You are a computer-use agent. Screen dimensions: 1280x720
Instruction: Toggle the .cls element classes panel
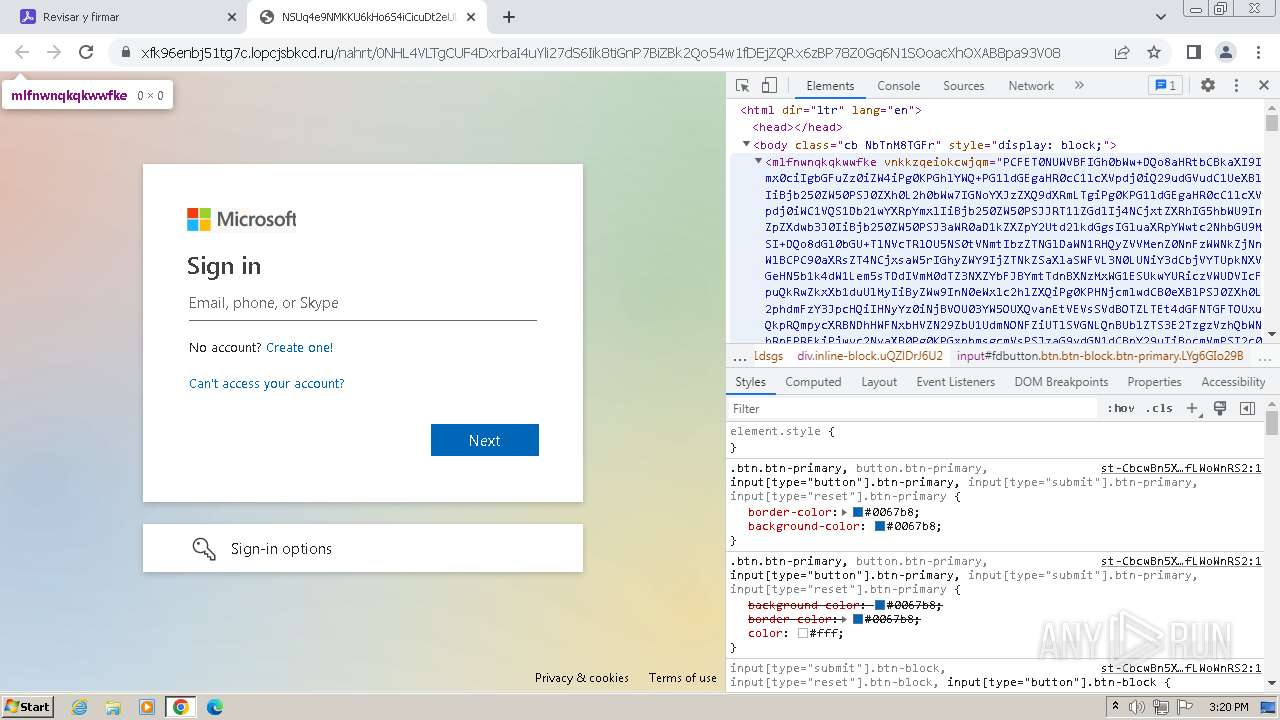click(1159, 408)
